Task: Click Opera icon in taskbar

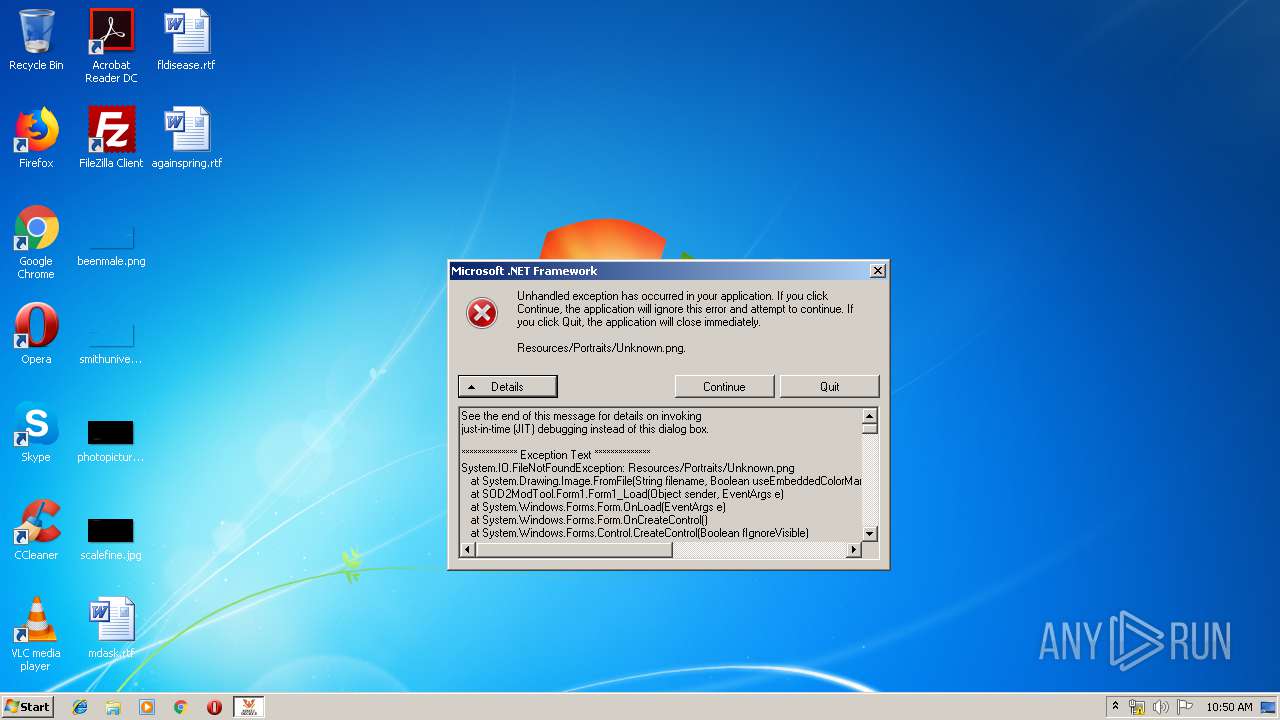Action: [x=214, y=707]
